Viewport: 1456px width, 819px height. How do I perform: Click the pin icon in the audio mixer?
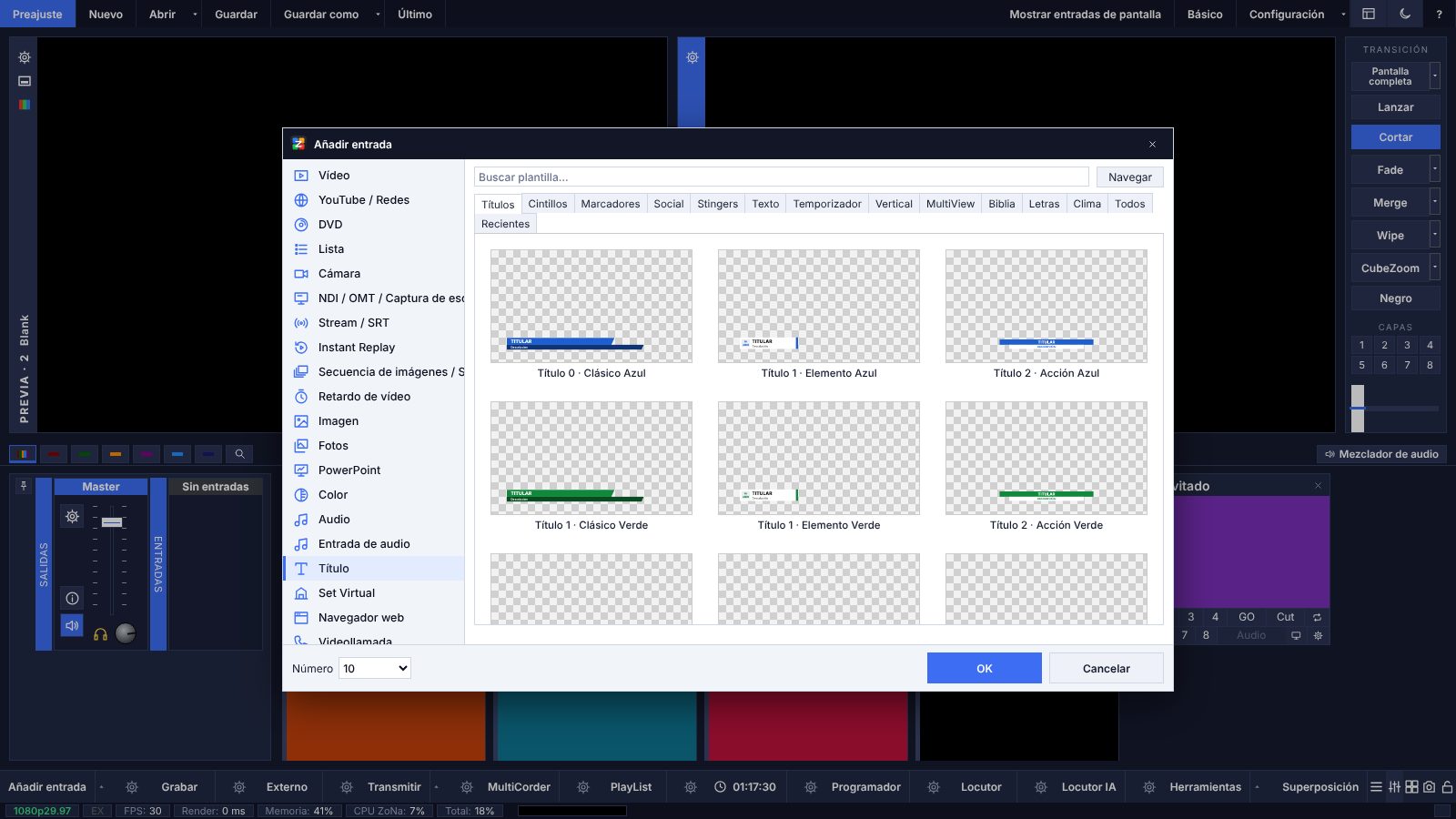pos(24,486)
